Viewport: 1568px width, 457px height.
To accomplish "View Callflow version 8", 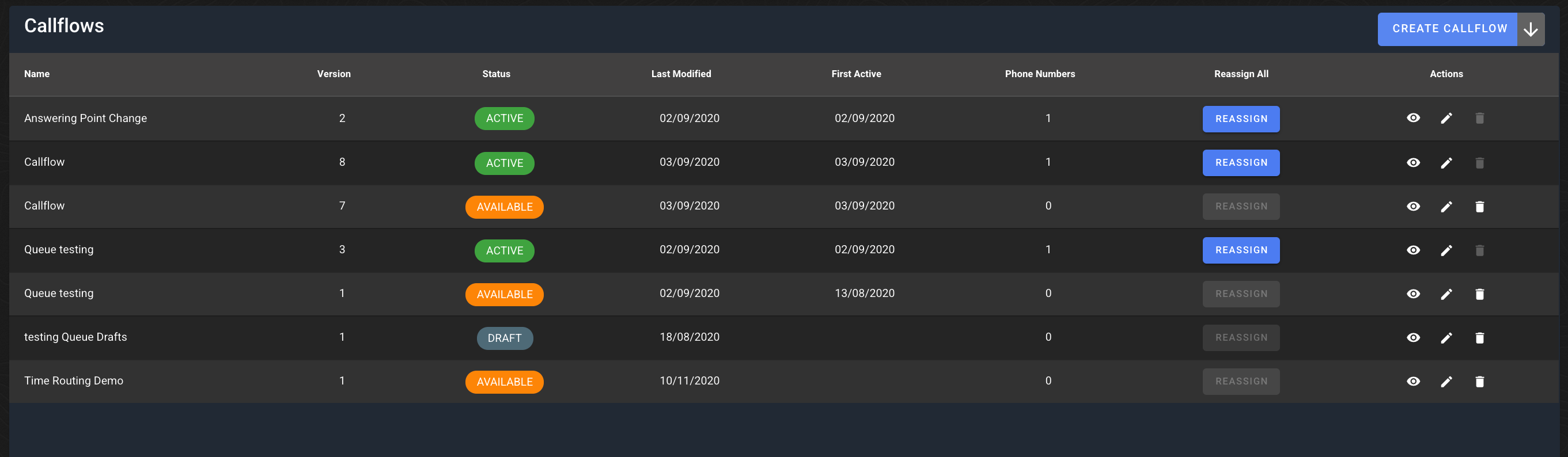I will coord(1414,162).
